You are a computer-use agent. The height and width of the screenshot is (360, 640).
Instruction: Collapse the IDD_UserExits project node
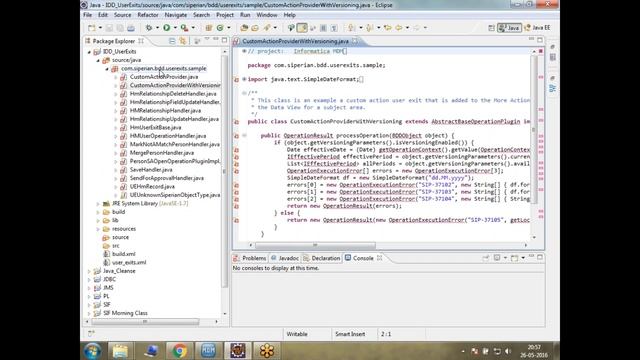click(89, 52)
